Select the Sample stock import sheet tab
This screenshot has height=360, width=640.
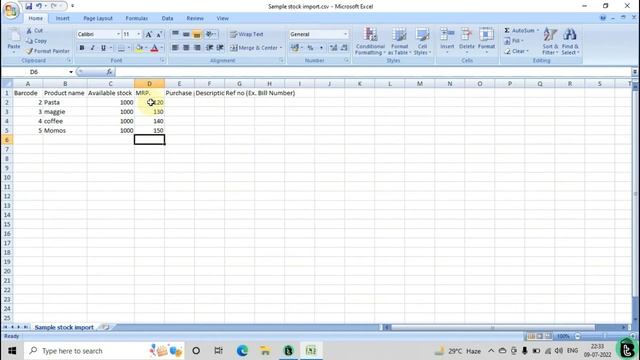click(x=64, y=327)
